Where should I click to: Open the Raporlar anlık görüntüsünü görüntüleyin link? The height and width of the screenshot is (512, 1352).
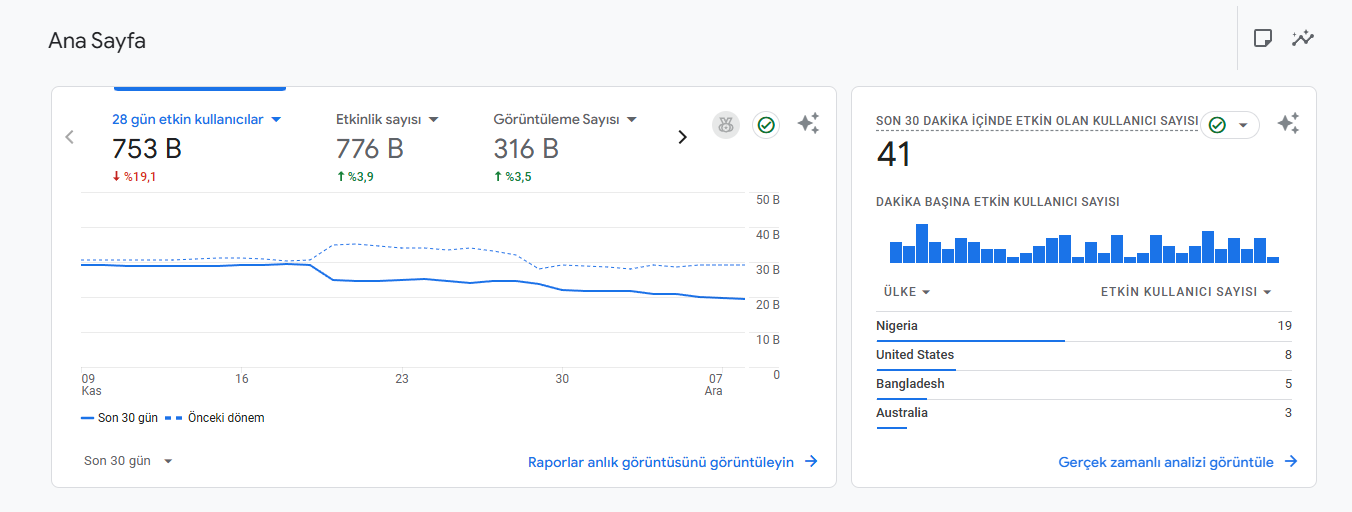673,462
